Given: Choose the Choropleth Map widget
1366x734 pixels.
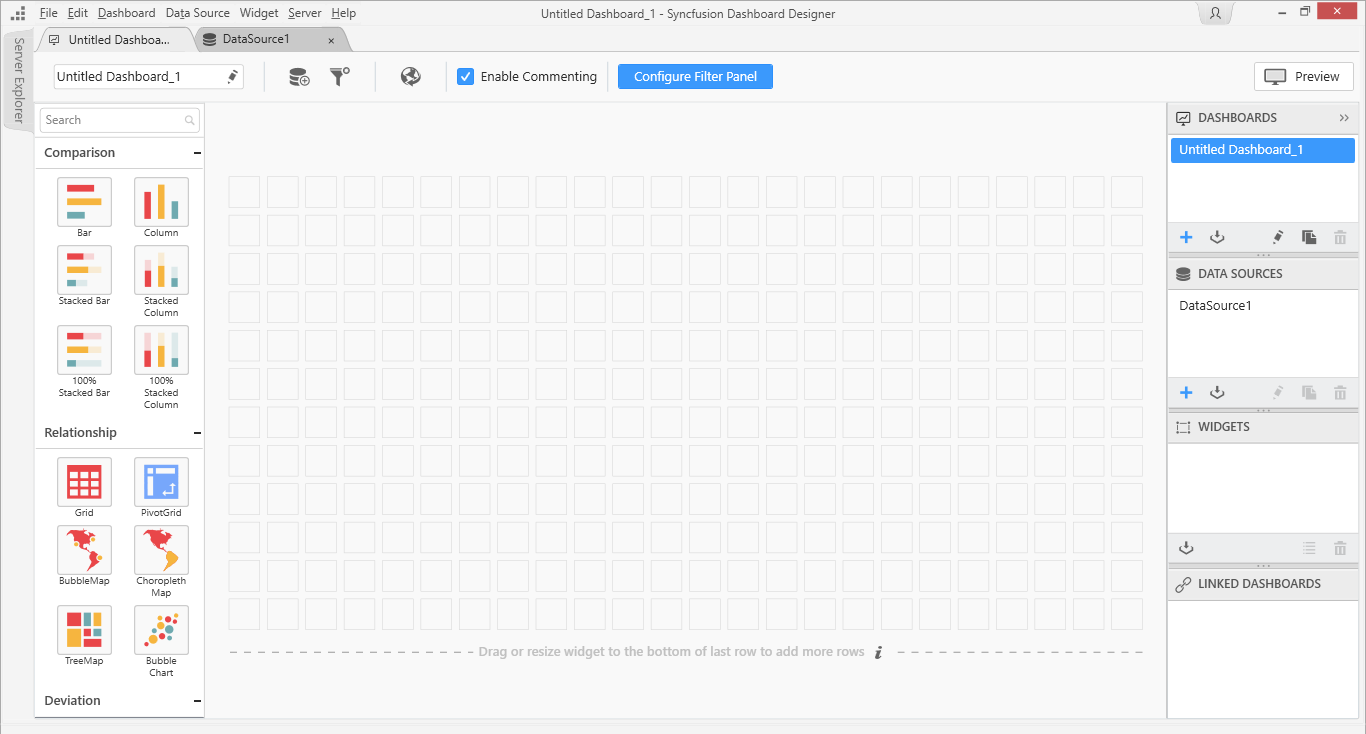Looking at the screenshot, I should pyautogui.click(x=161, y=550).
